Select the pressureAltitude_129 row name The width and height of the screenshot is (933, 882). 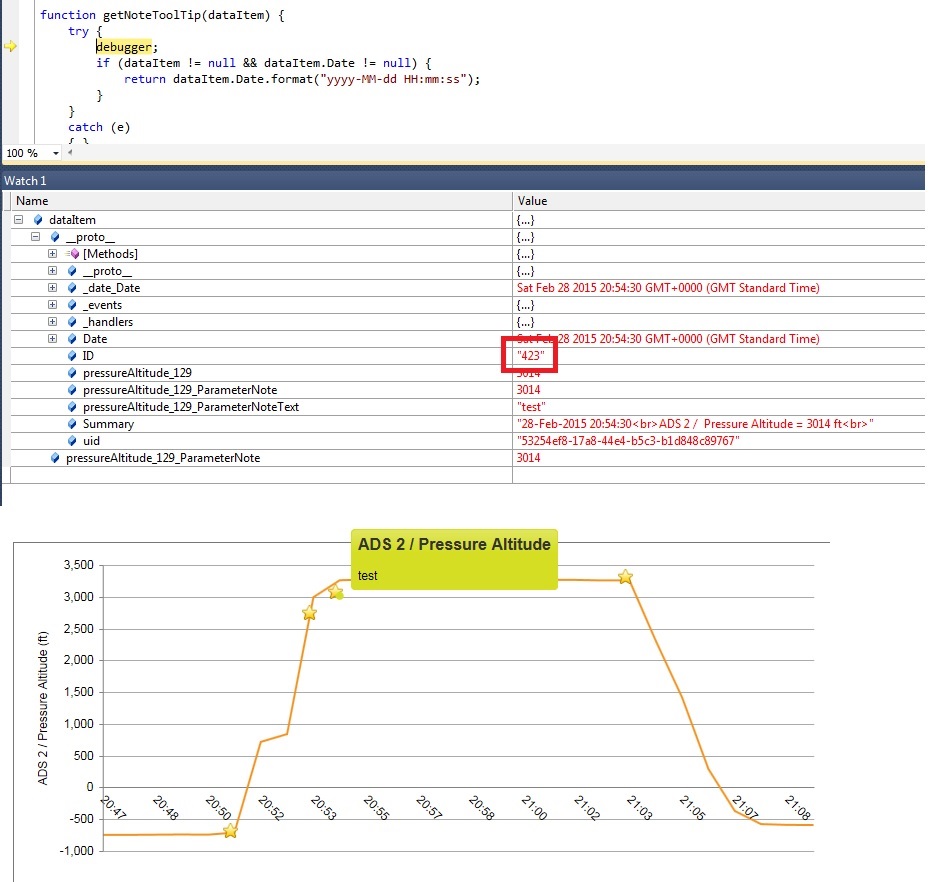(x=137, y=373)
